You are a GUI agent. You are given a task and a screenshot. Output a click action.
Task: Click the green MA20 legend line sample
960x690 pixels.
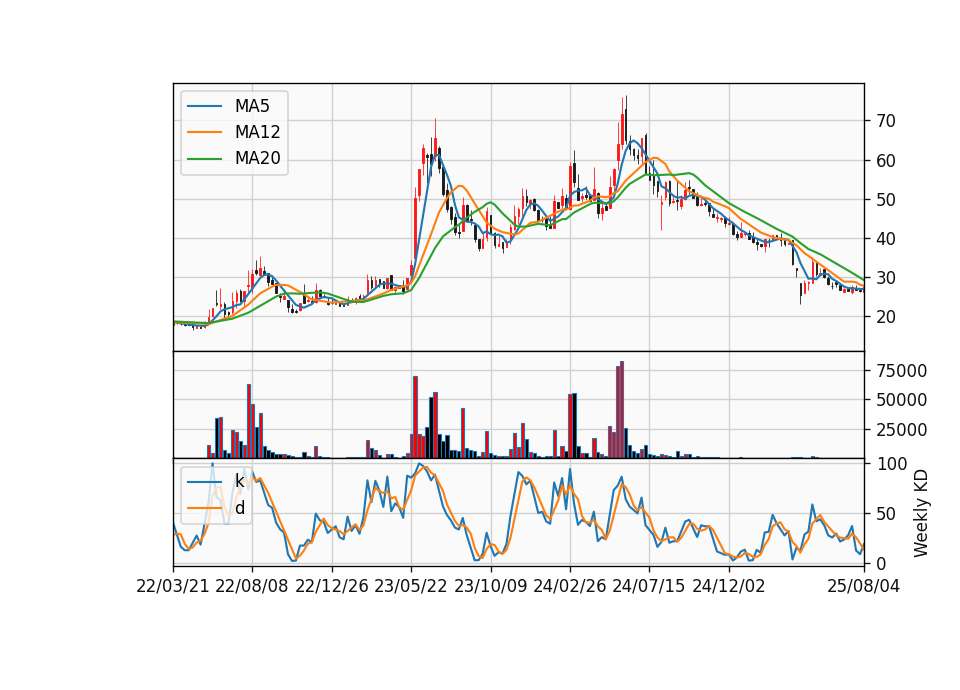[204, 159]
